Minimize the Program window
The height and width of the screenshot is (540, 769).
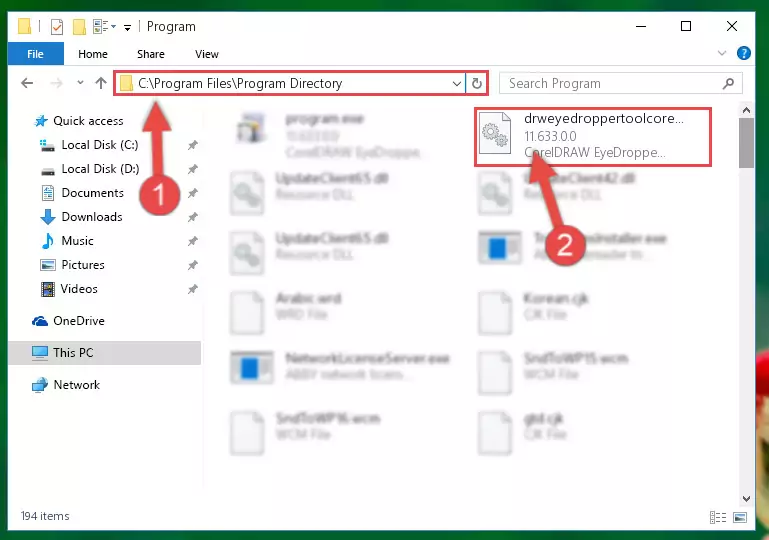click(x=641, y=26)
